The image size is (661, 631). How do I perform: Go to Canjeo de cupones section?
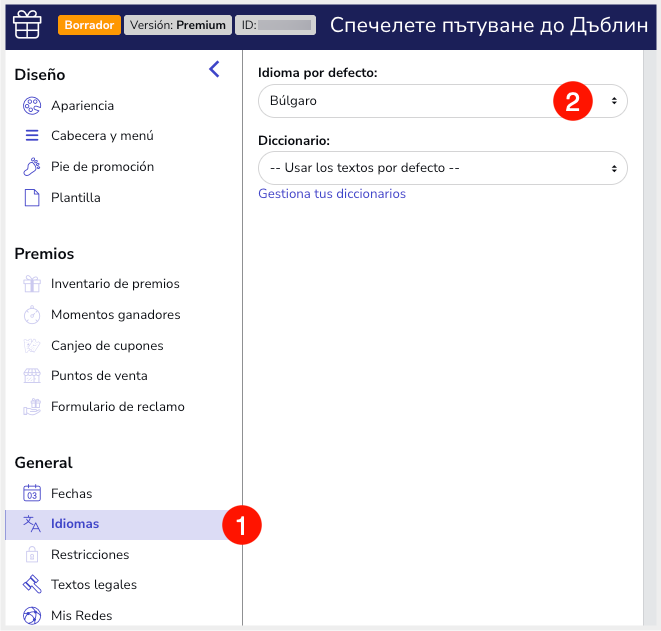coord(107,346)
